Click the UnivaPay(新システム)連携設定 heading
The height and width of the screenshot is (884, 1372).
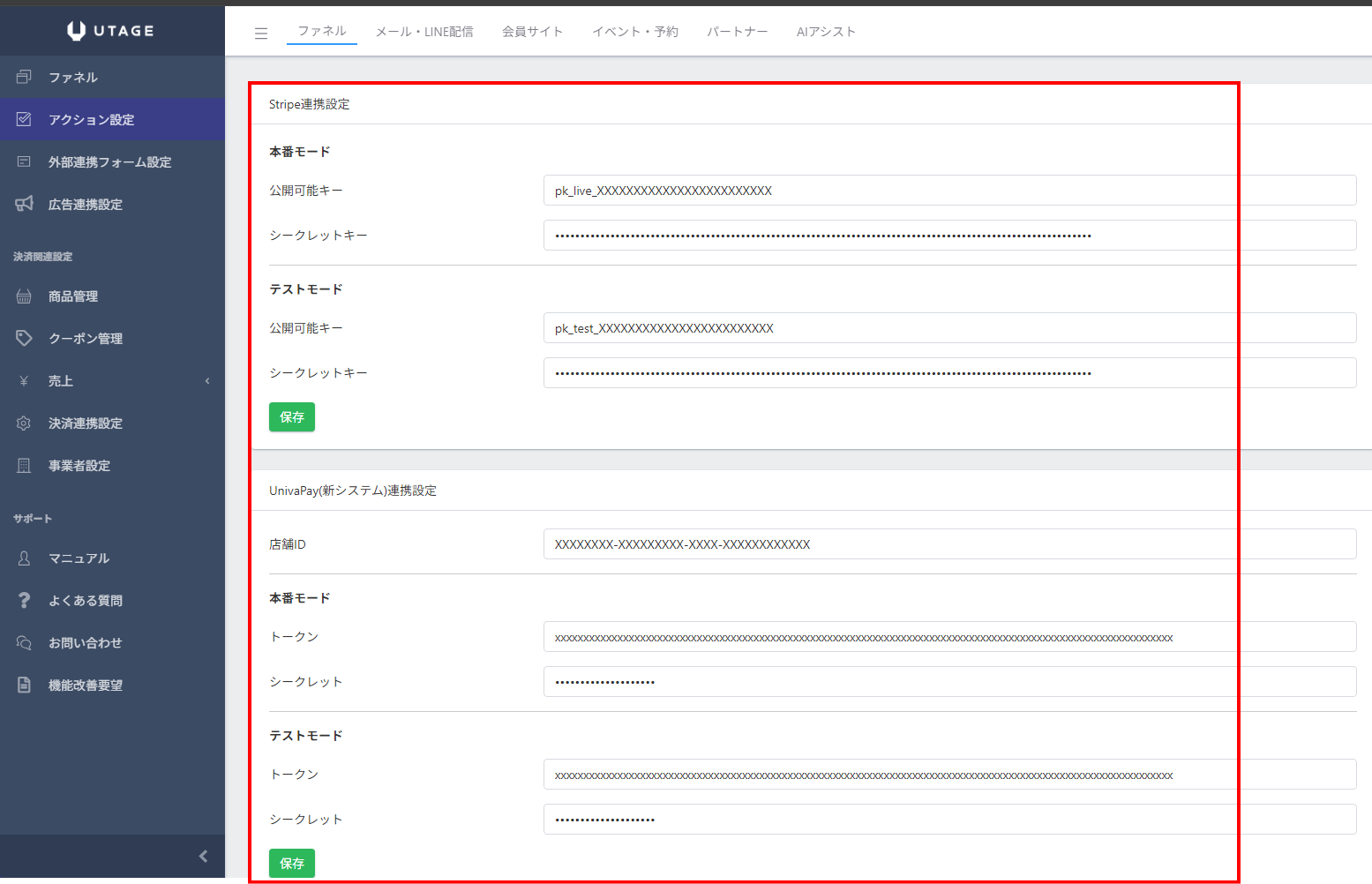coord(353,491)
